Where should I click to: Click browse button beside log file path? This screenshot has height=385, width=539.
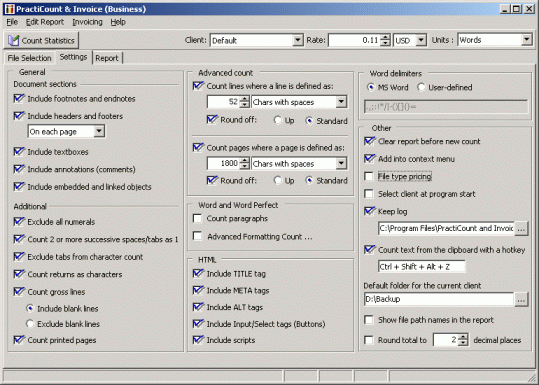(521, 229)
